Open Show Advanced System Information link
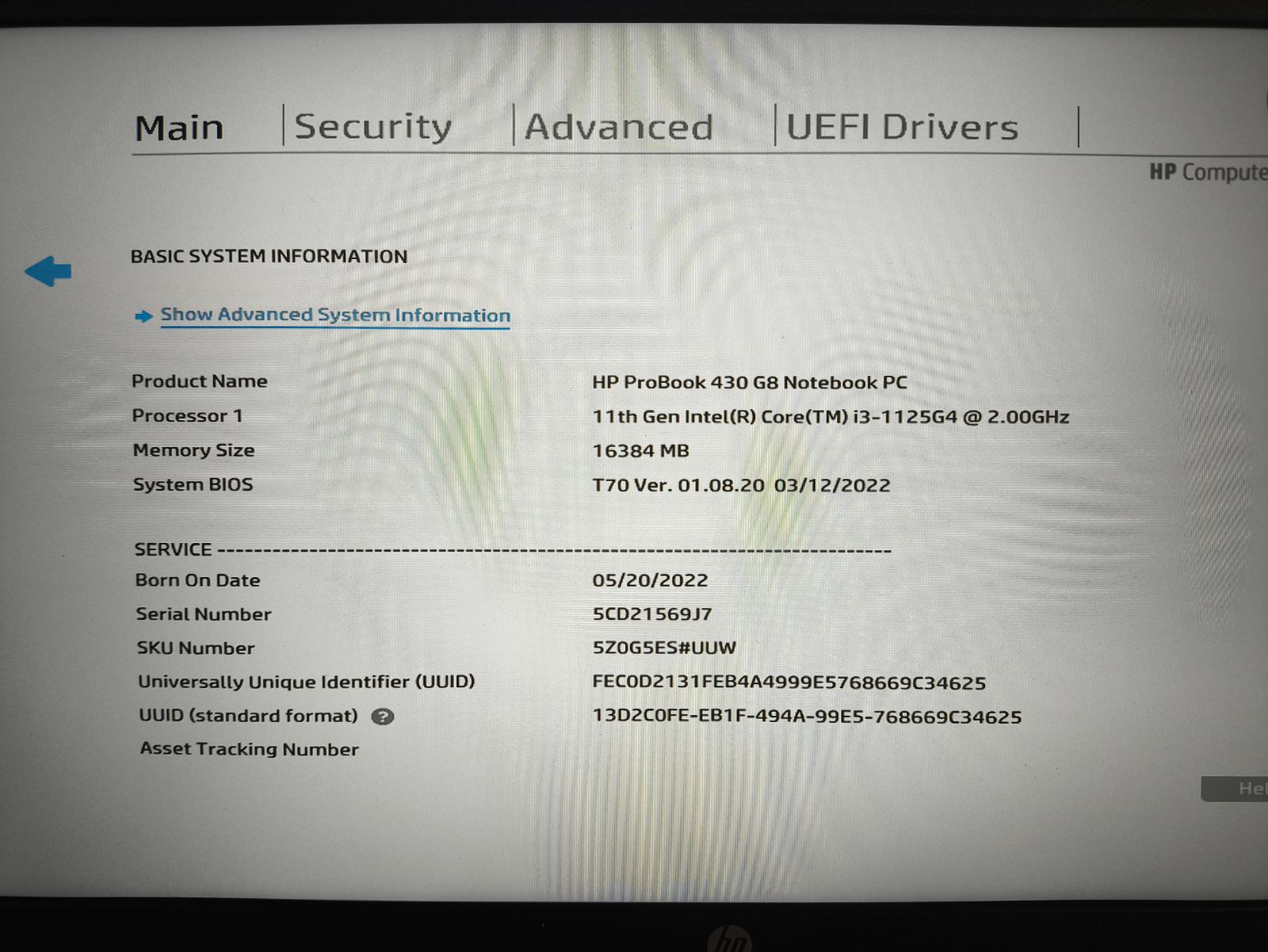This screenshot has height=952, width=1268. [x=335, y=315]
